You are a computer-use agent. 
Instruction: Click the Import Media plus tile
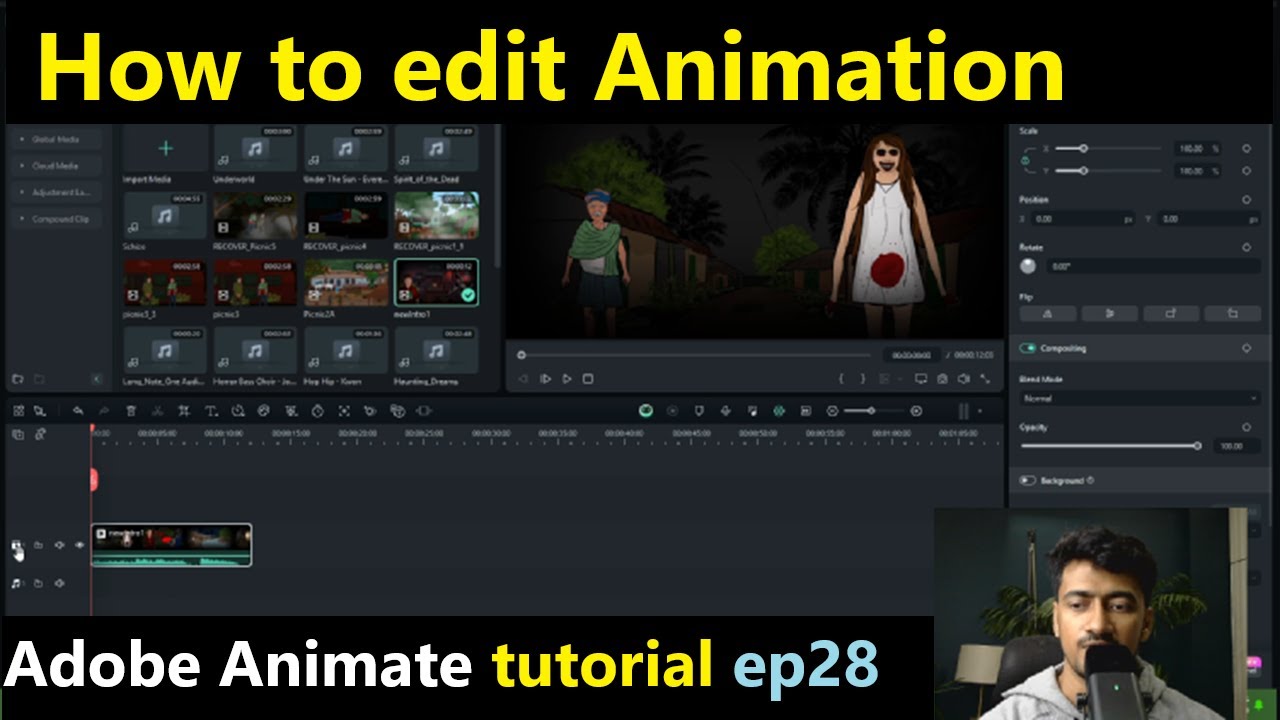[165, 149]
